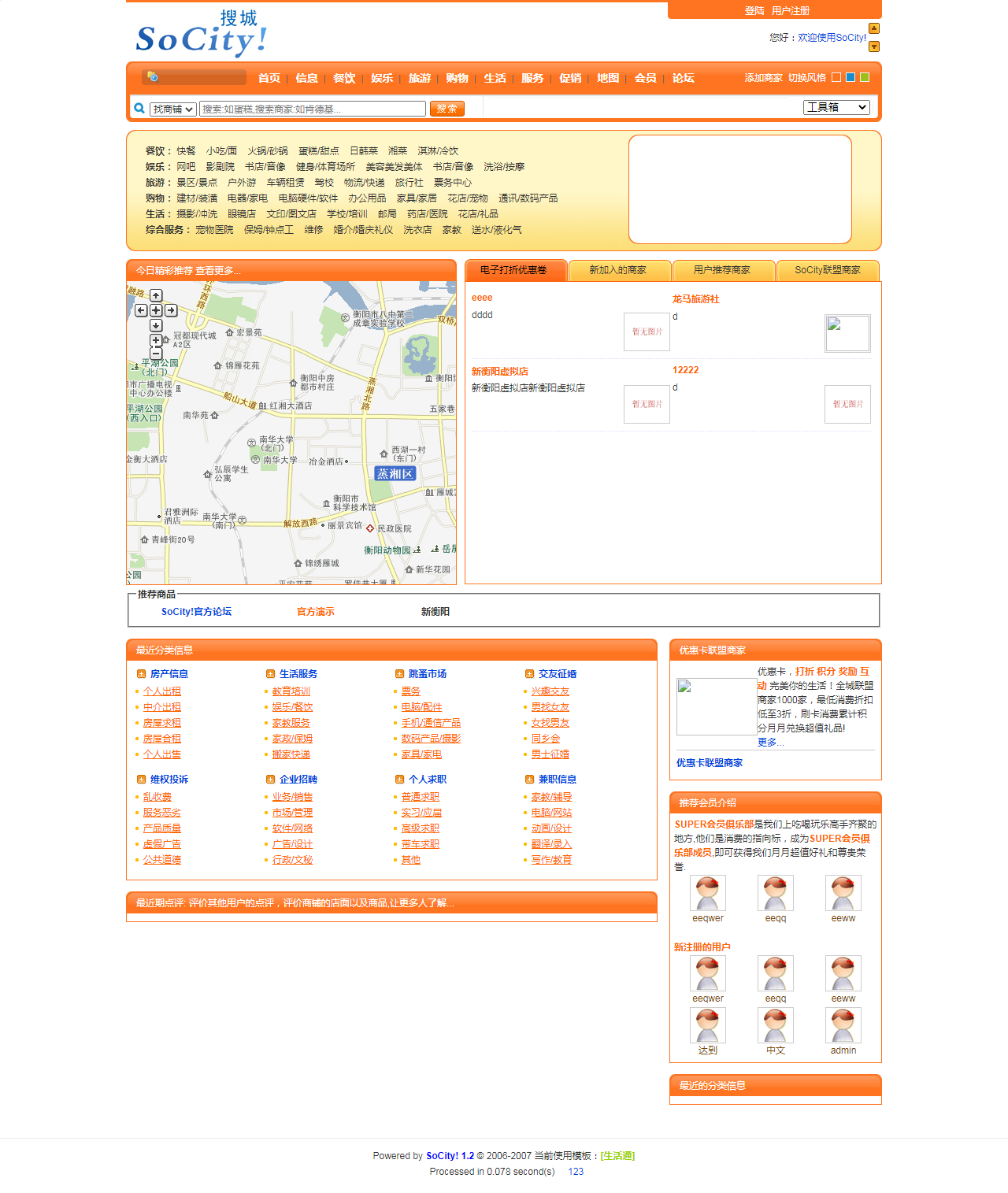This screenshot has width=1008, height=1193.
Task: Click the welcome ticker down arrow
Action: tap(874, 46)
